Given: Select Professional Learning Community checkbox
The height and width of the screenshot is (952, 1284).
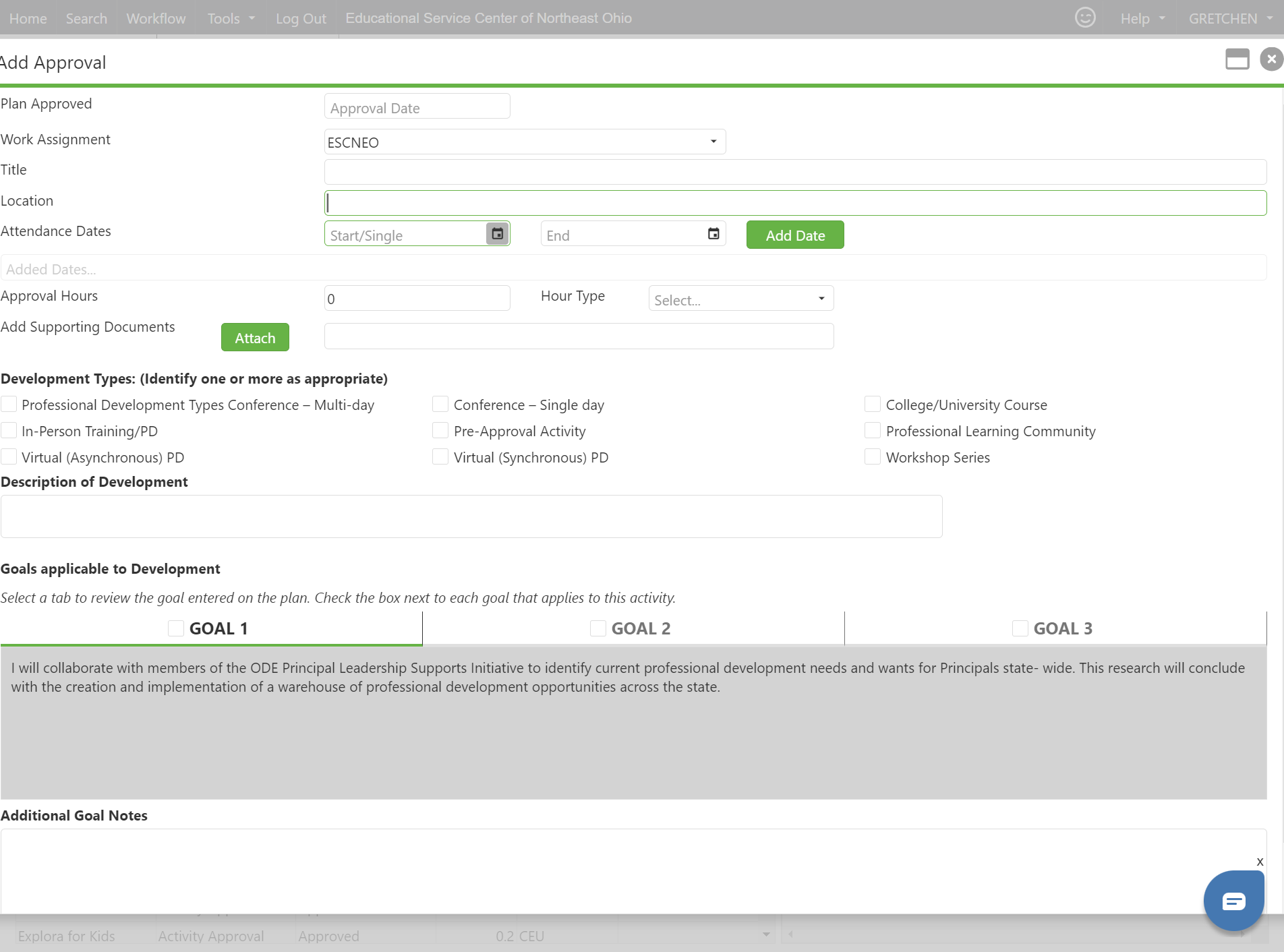Looking at the screenshot, I should click(x=872, y=430).
